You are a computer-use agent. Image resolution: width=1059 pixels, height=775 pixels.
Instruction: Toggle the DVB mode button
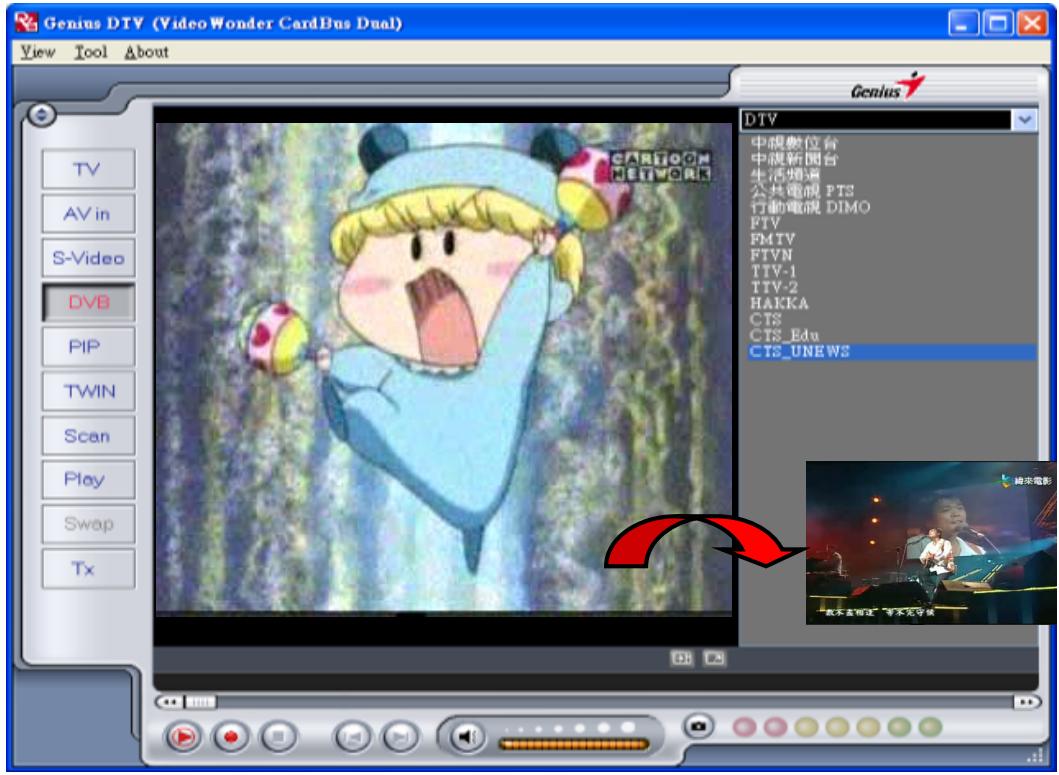[x=88, y=302]
